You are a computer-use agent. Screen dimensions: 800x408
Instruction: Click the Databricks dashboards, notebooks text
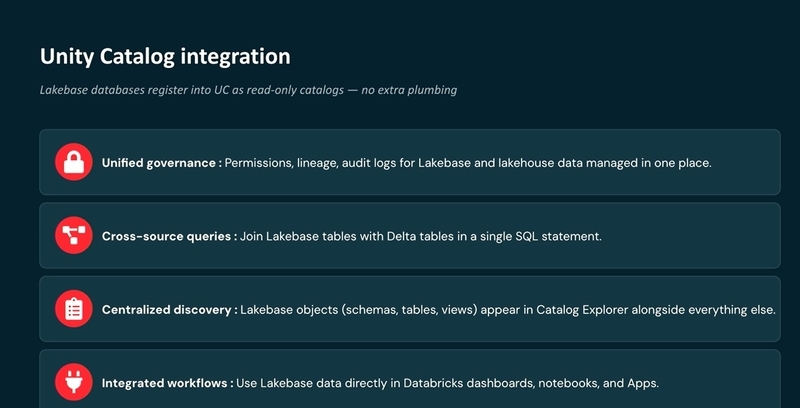(x=448, y=383)
